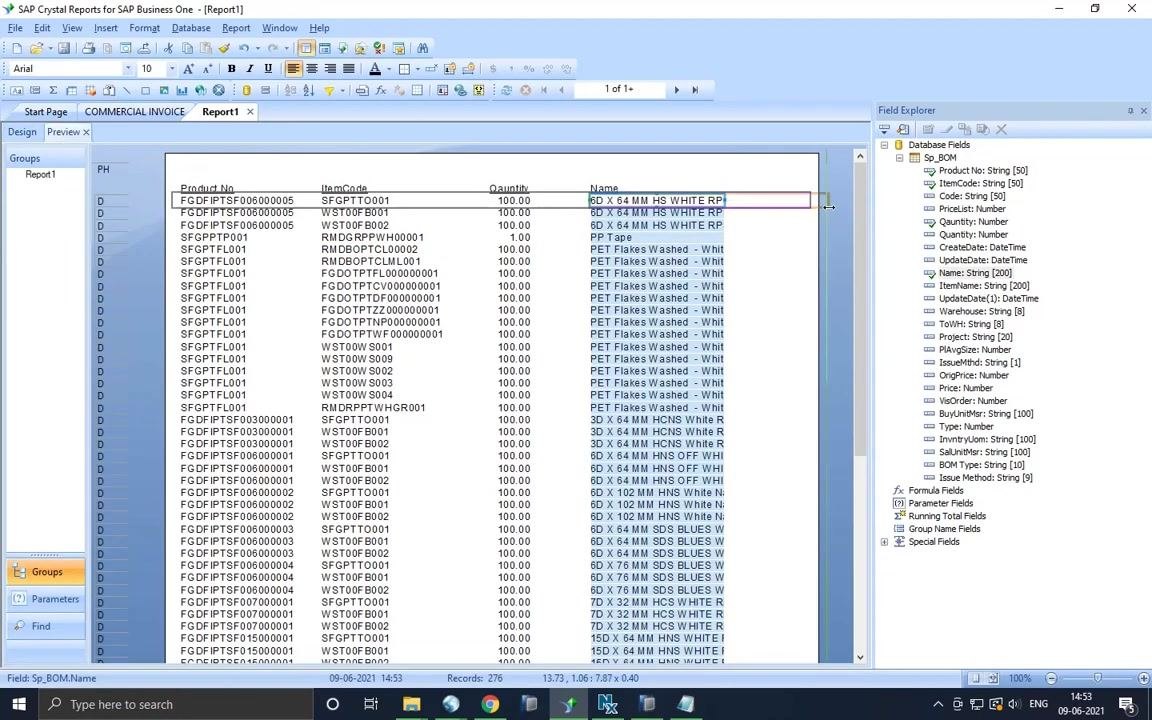Open the Open-file dropdown arrow
Image resolution: width=1152 pixels, height=720 pixels.
50,48
